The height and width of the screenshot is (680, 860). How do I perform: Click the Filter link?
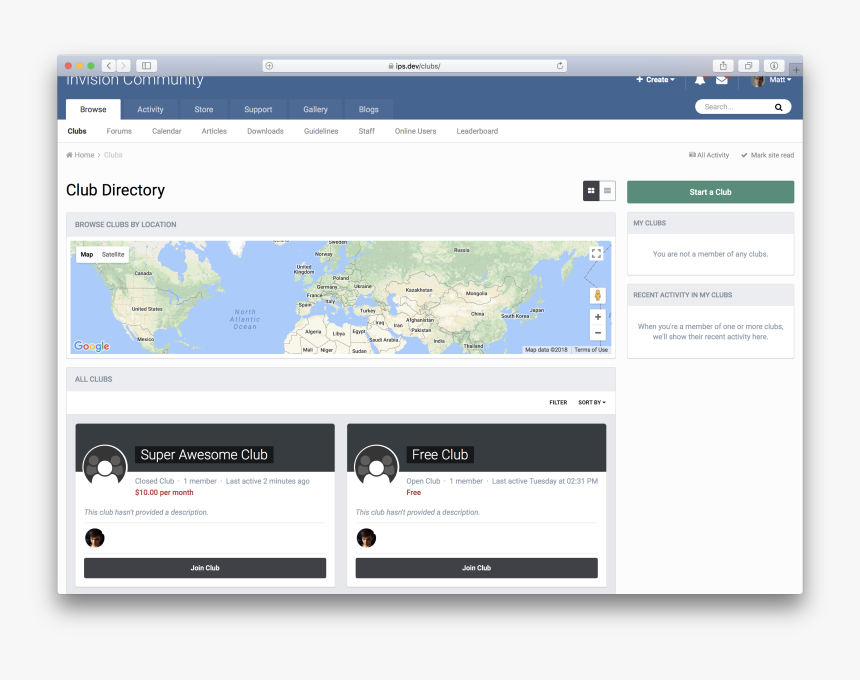(558, 403)
